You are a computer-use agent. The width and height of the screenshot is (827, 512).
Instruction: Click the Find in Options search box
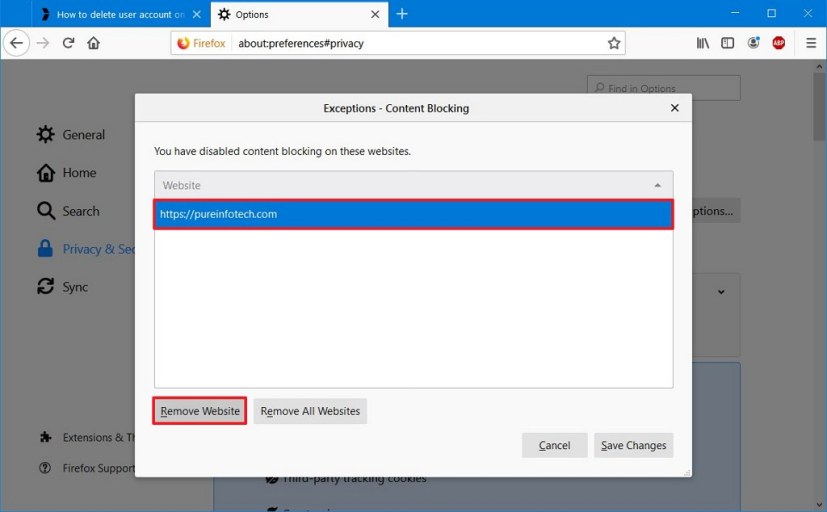click(x=663, y=88)
